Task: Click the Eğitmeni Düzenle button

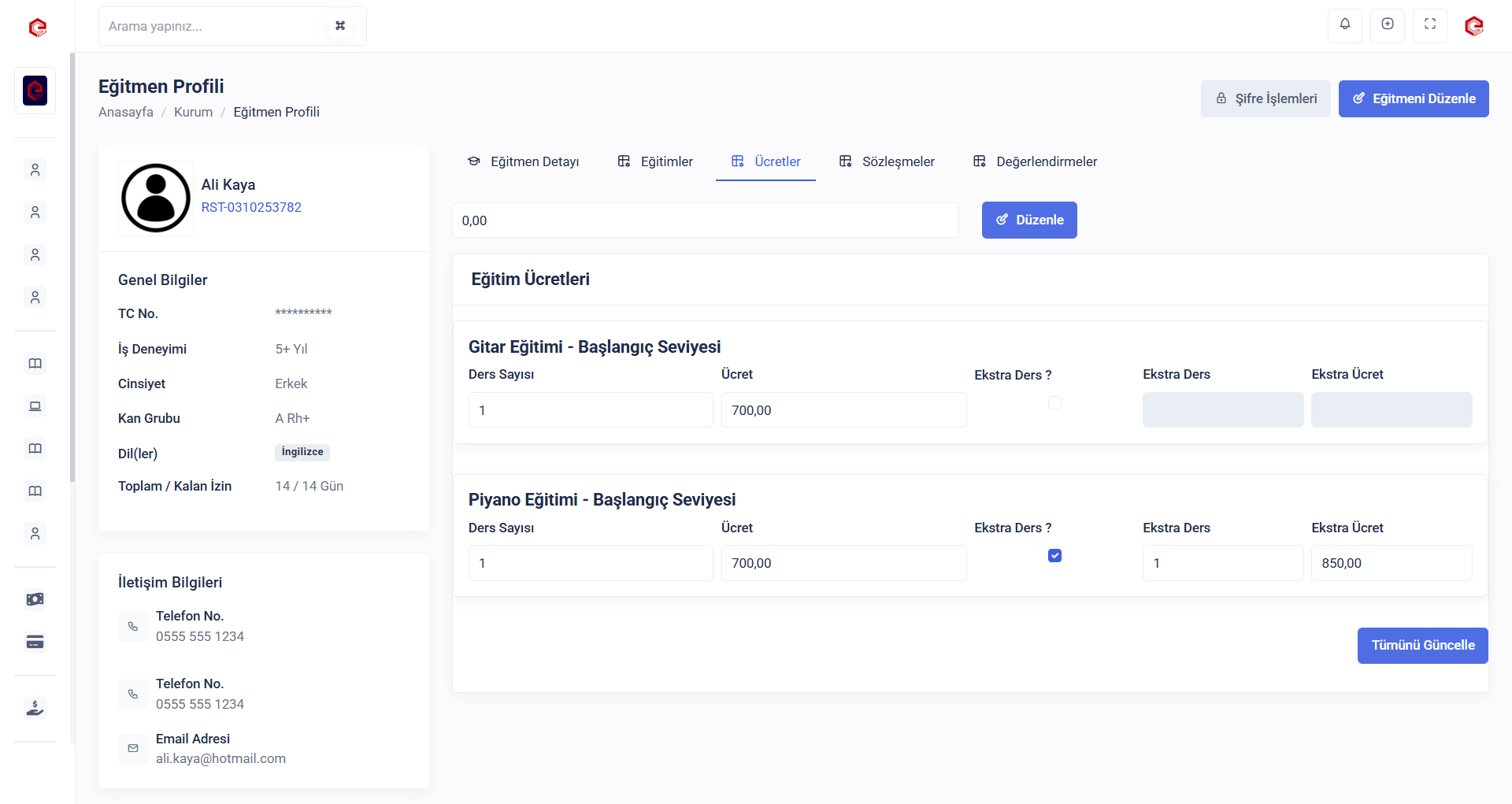Action: tap(1414, 98)
